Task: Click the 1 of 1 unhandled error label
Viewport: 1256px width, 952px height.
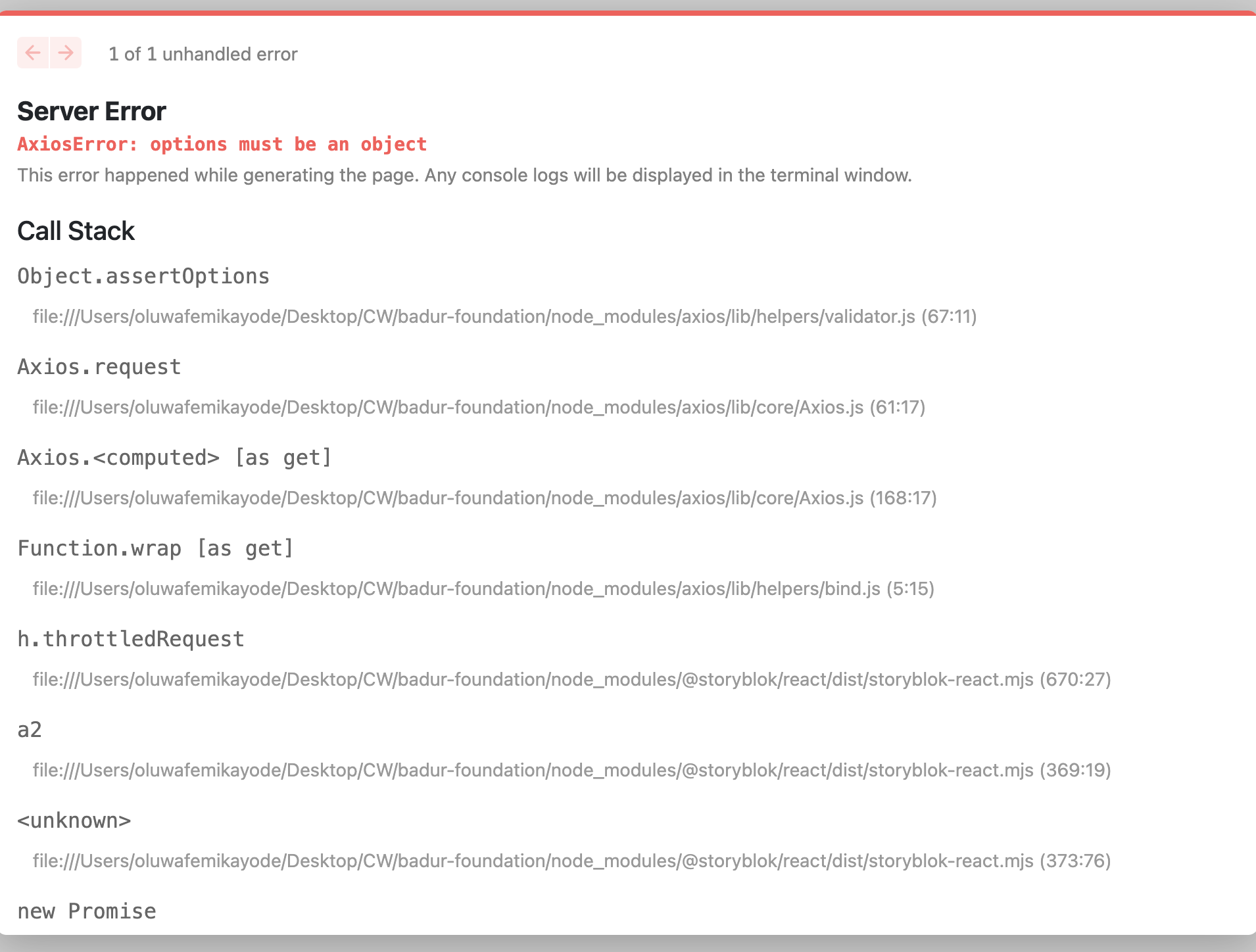Action: (x=203, y=54)
